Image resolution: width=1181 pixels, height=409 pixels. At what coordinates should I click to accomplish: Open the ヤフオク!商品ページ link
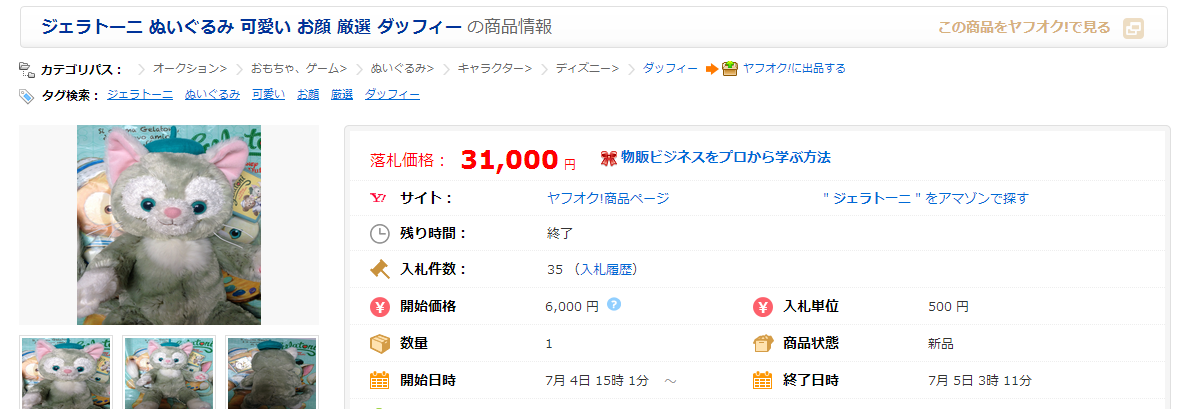click(x=608, y=198)
